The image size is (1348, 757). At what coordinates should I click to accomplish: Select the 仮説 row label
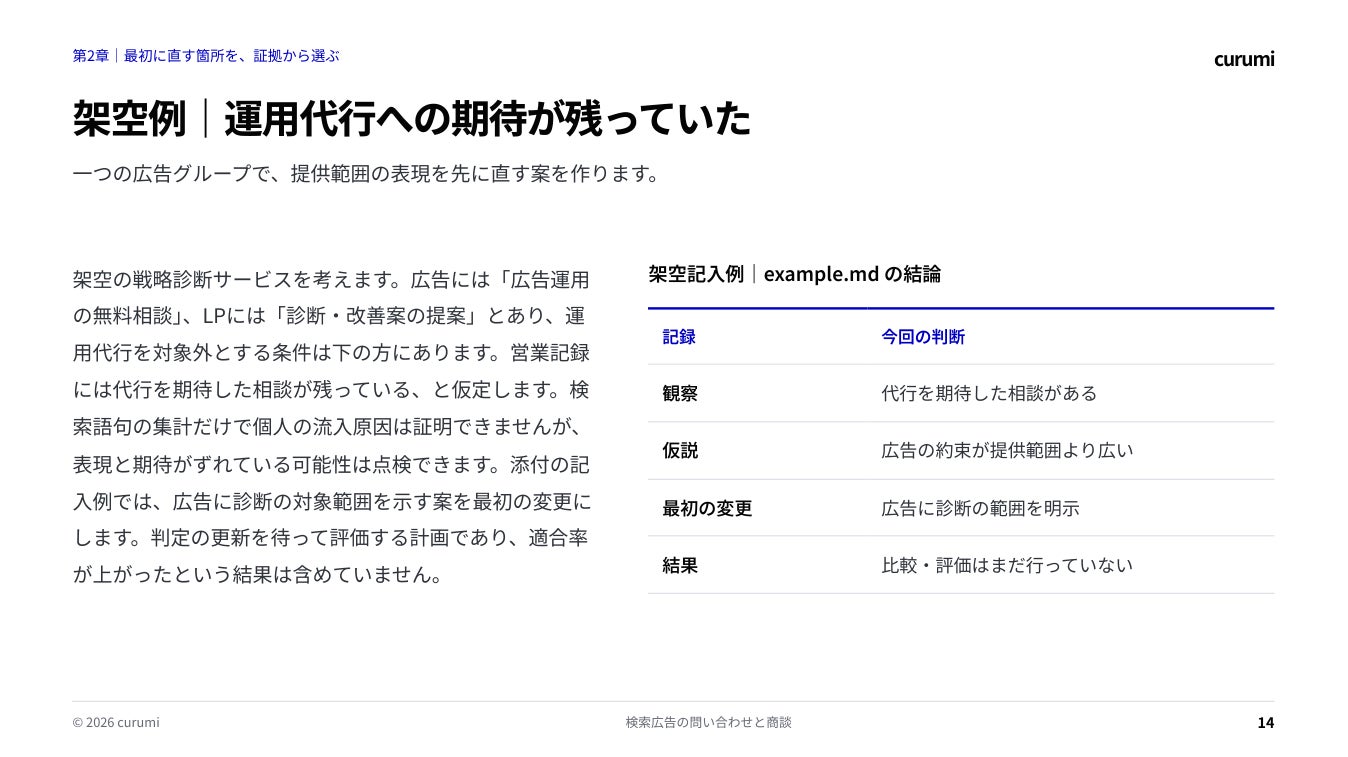coord(680,451)
